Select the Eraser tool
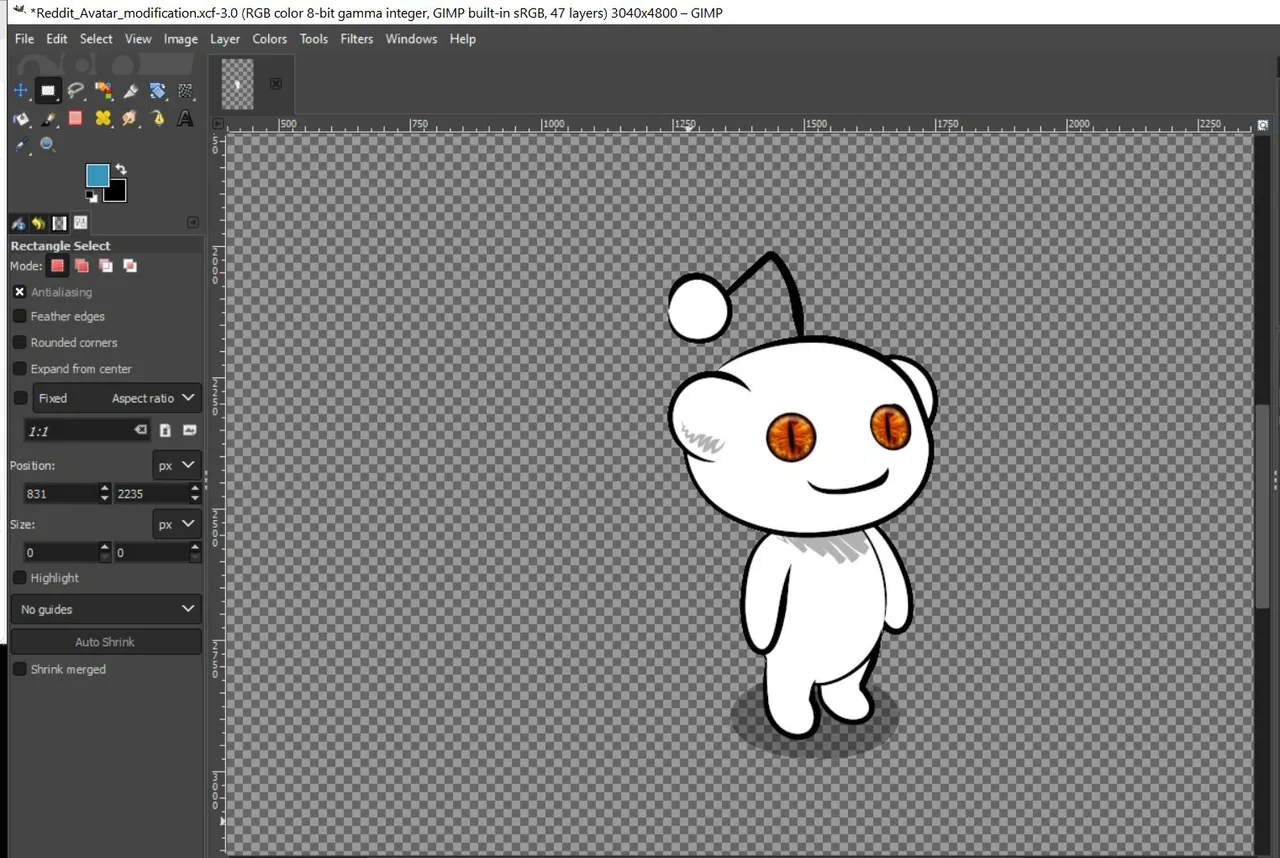The image size is (1280, 858). tap(75, 118)
